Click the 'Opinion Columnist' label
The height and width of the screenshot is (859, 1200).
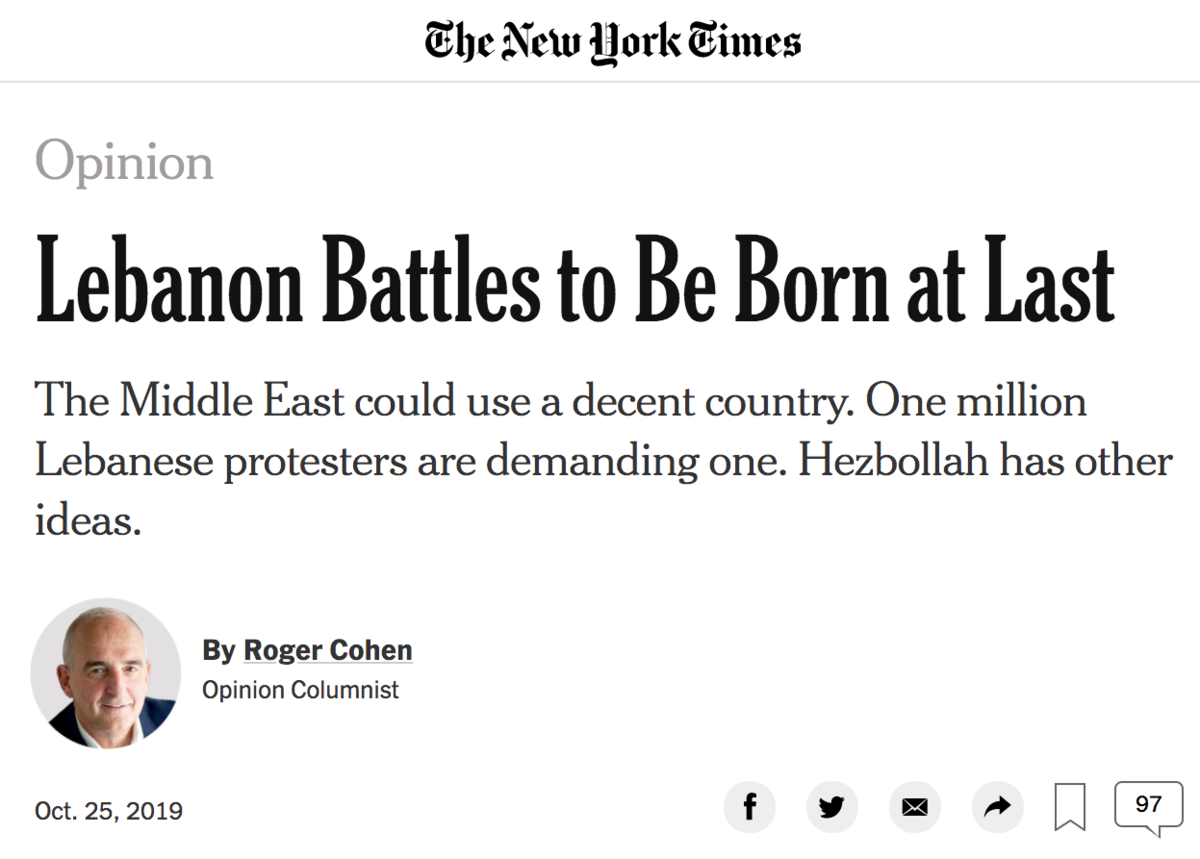pos(300,690)
